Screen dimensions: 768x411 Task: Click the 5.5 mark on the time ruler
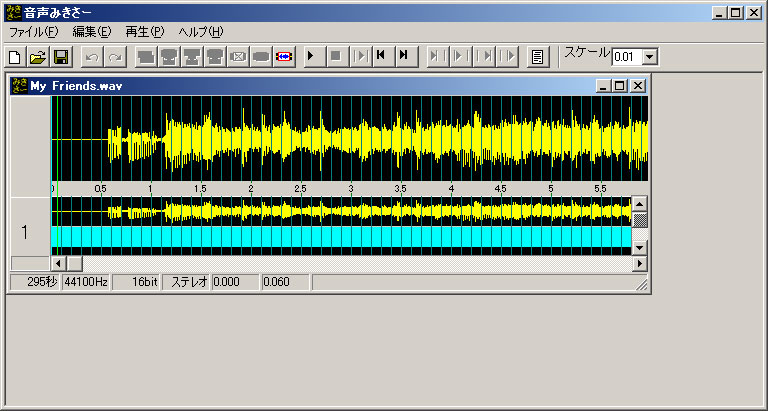click(x=600, y=189)
